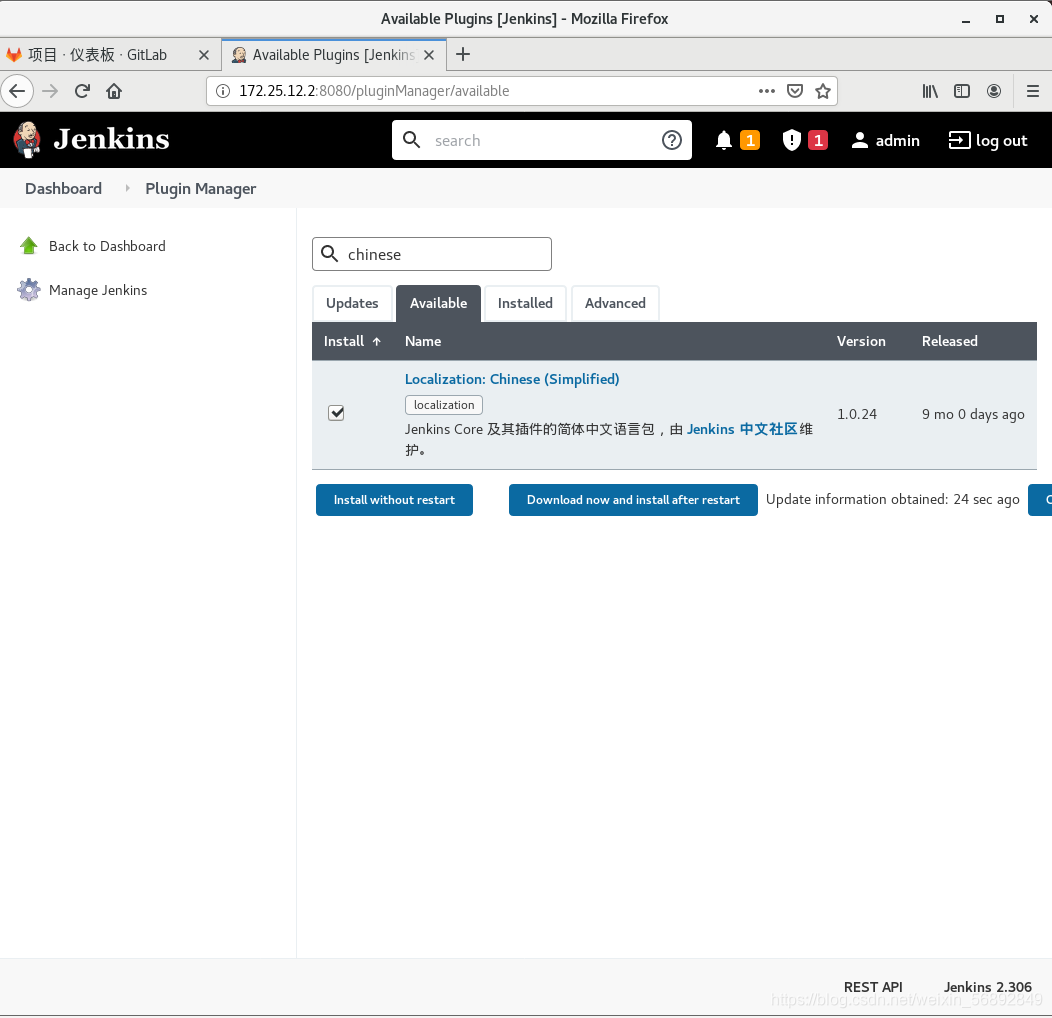The height and width of the screenshot is (1018, 1052).
Task: Click the admin user link
Action: tap(886, 140)
